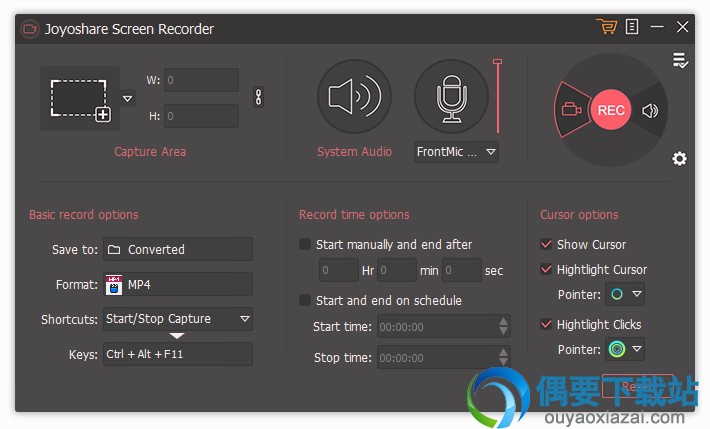Image resolution: width=710 pixels, height=429 pixels.
Task: Click the Record time options heading
Action: coord(354,214)
